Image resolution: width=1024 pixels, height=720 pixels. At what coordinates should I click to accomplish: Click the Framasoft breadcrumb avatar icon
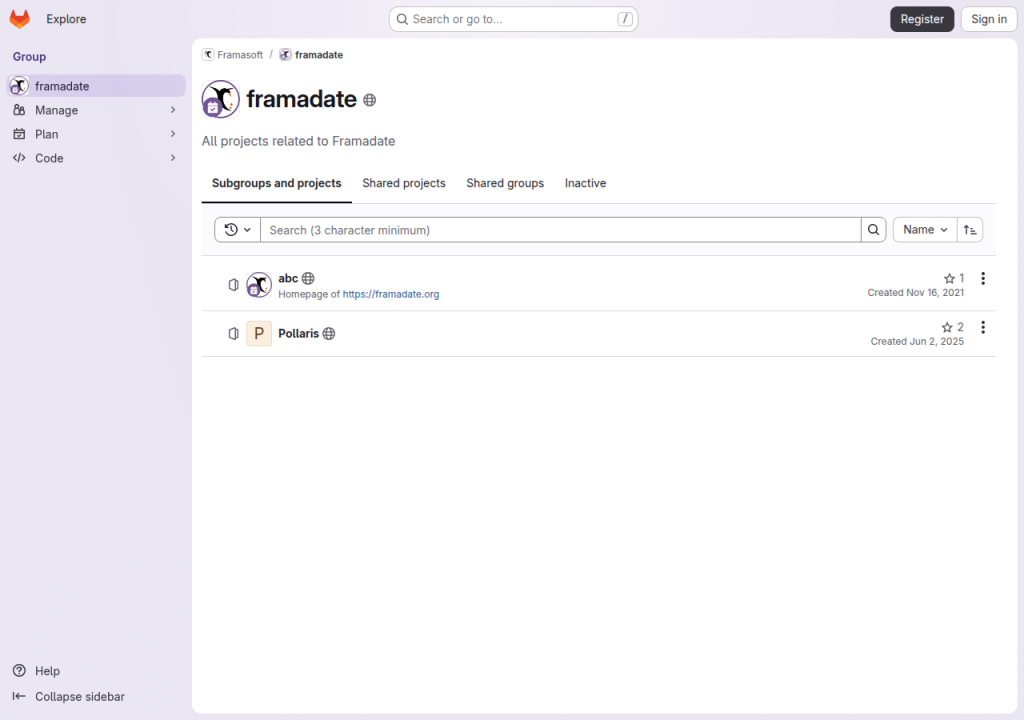[x=208, y=55]
